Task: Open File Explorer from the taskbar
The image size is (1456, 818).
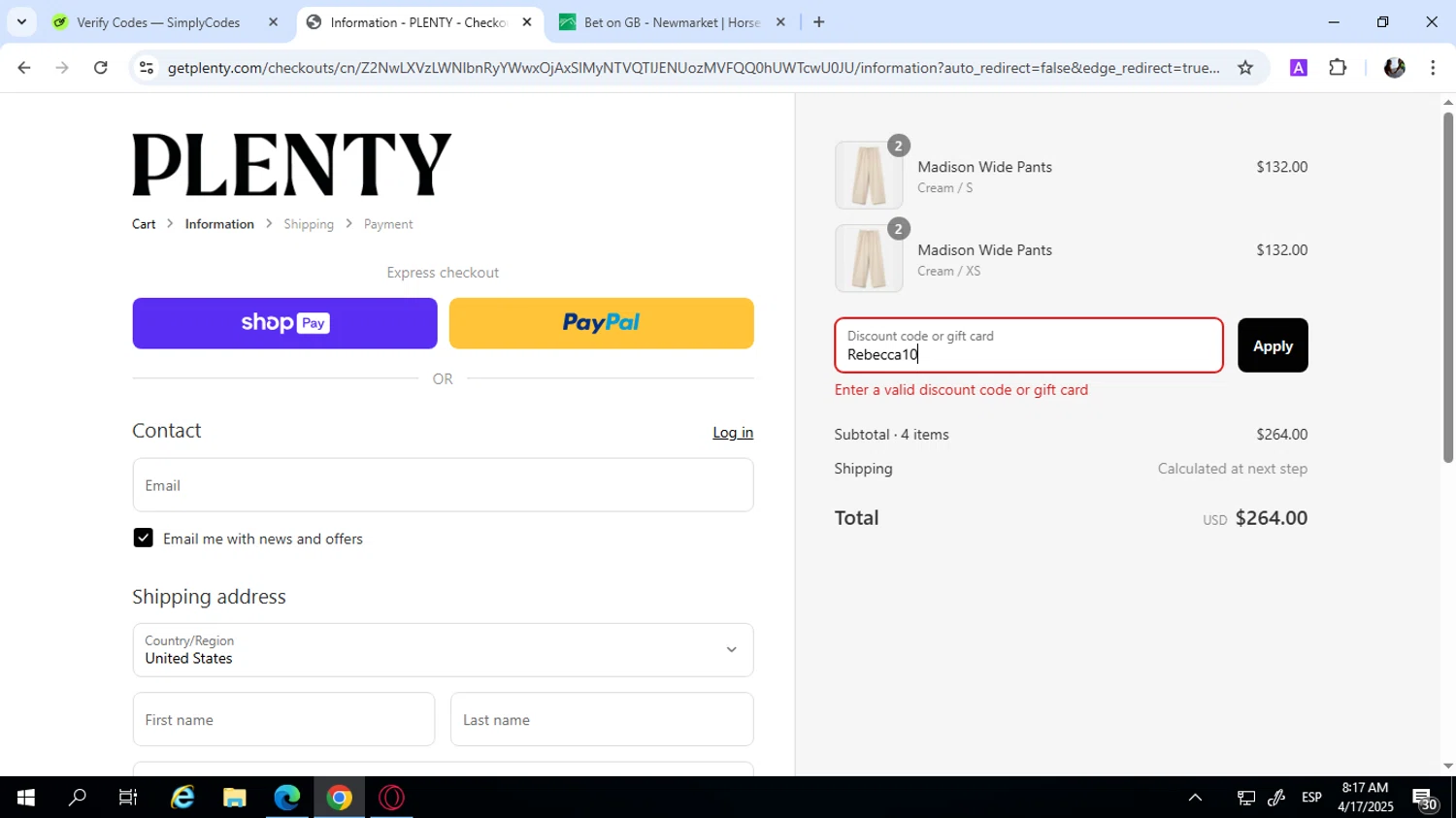Action: [x=235, y=798]
